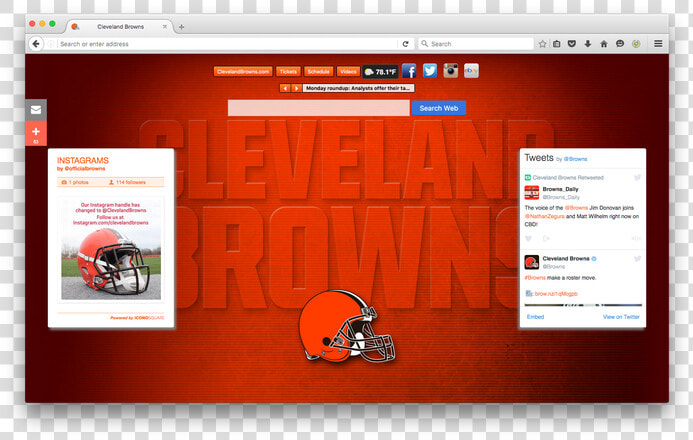This screenshot has width=693, height=440.
Task: Click the browser back arrow button
Action: (x=36, y=44)
